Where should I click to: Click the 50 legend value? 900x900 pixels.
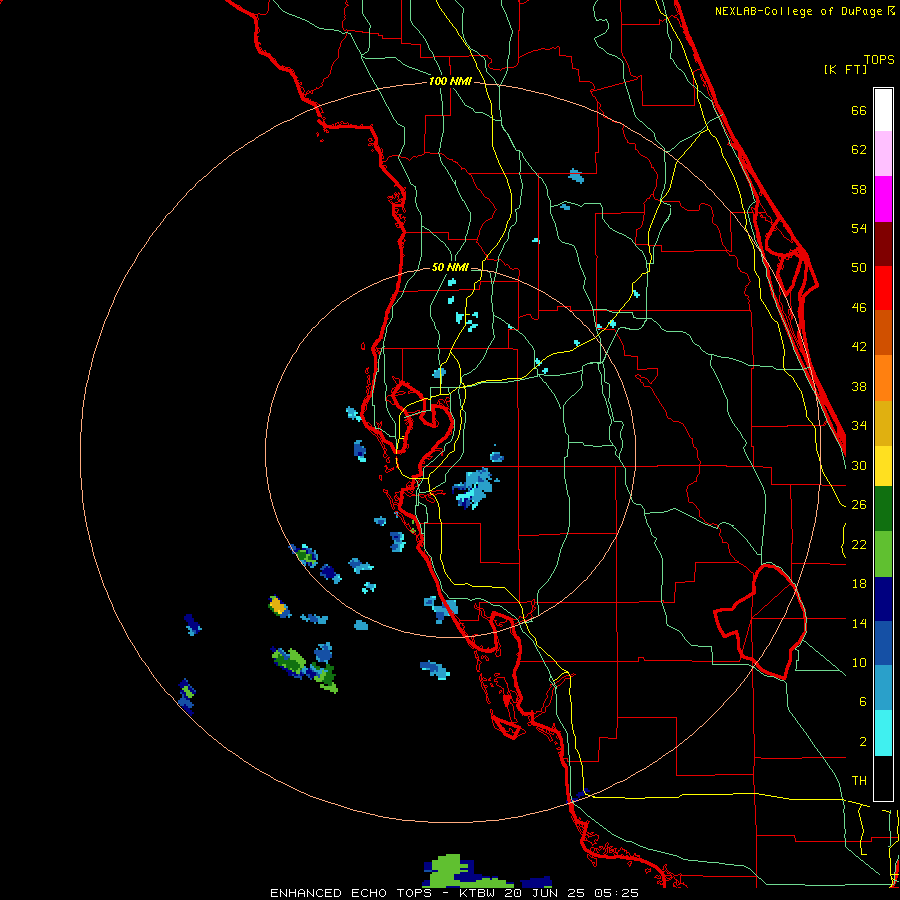click(x=859, y=267)
